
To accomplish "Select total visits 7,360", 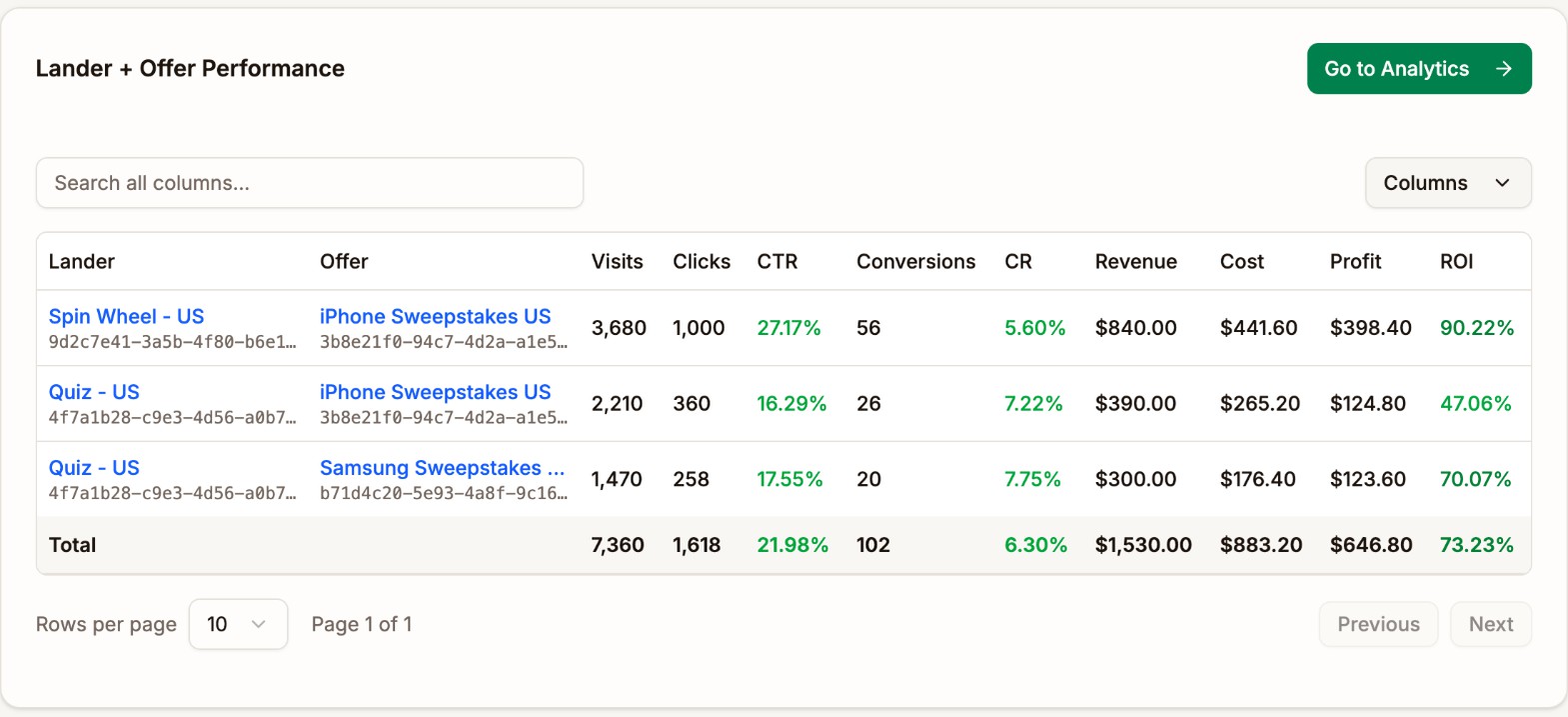I will coord(618,545).
